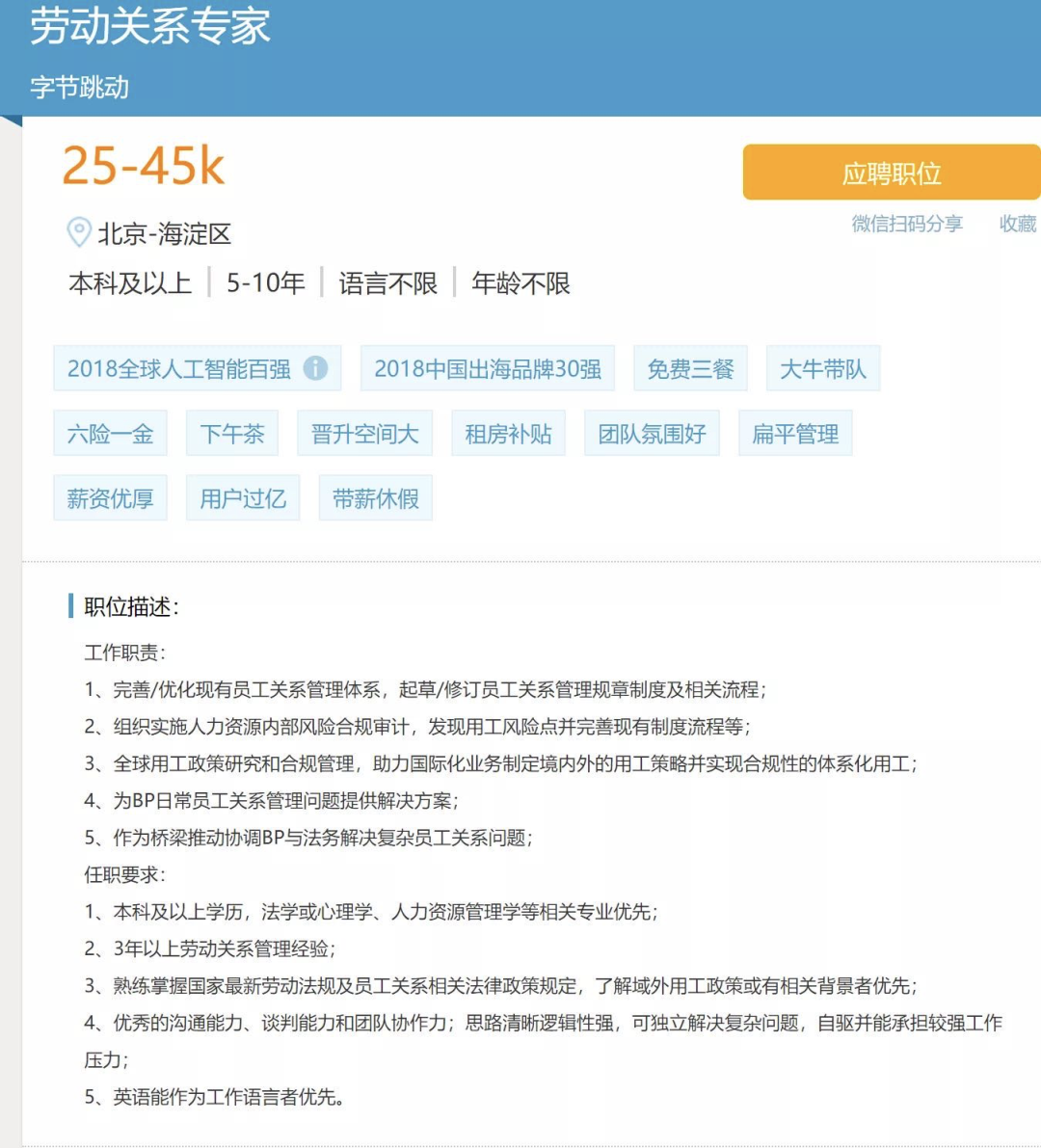Click the 微信扫码分享 share icon

pyautogui.click(x=906, y=224)
